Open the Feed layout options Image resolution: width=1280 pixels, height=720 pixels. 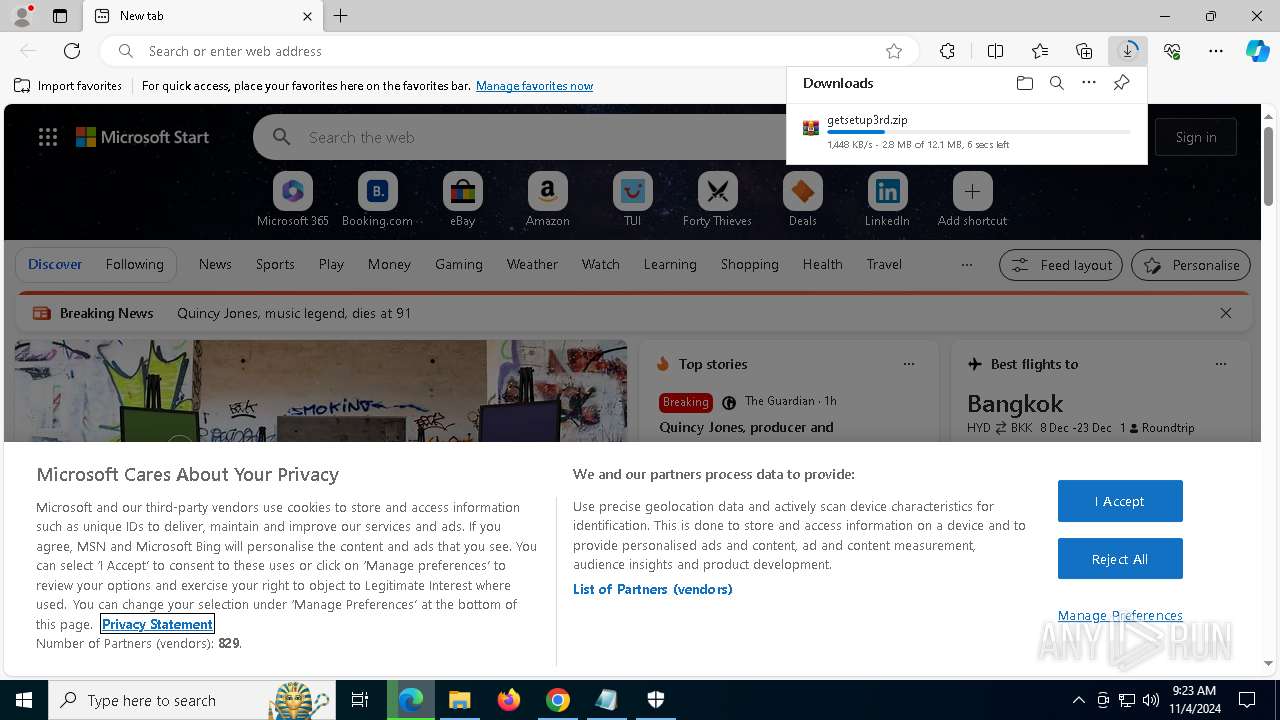click(1060, 265)
